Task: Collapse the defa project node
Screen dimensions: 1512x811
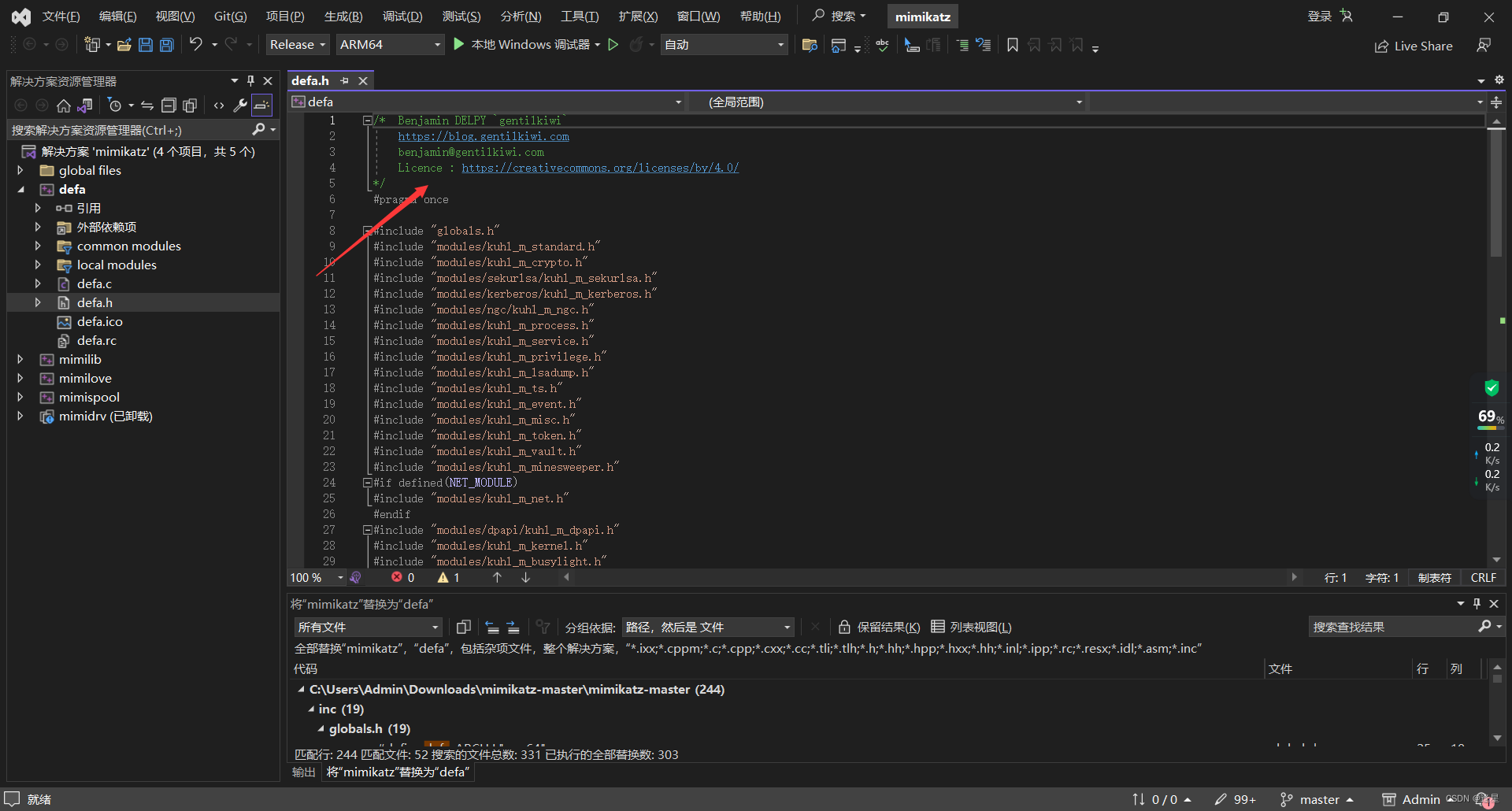Action: tap(20, 190)
